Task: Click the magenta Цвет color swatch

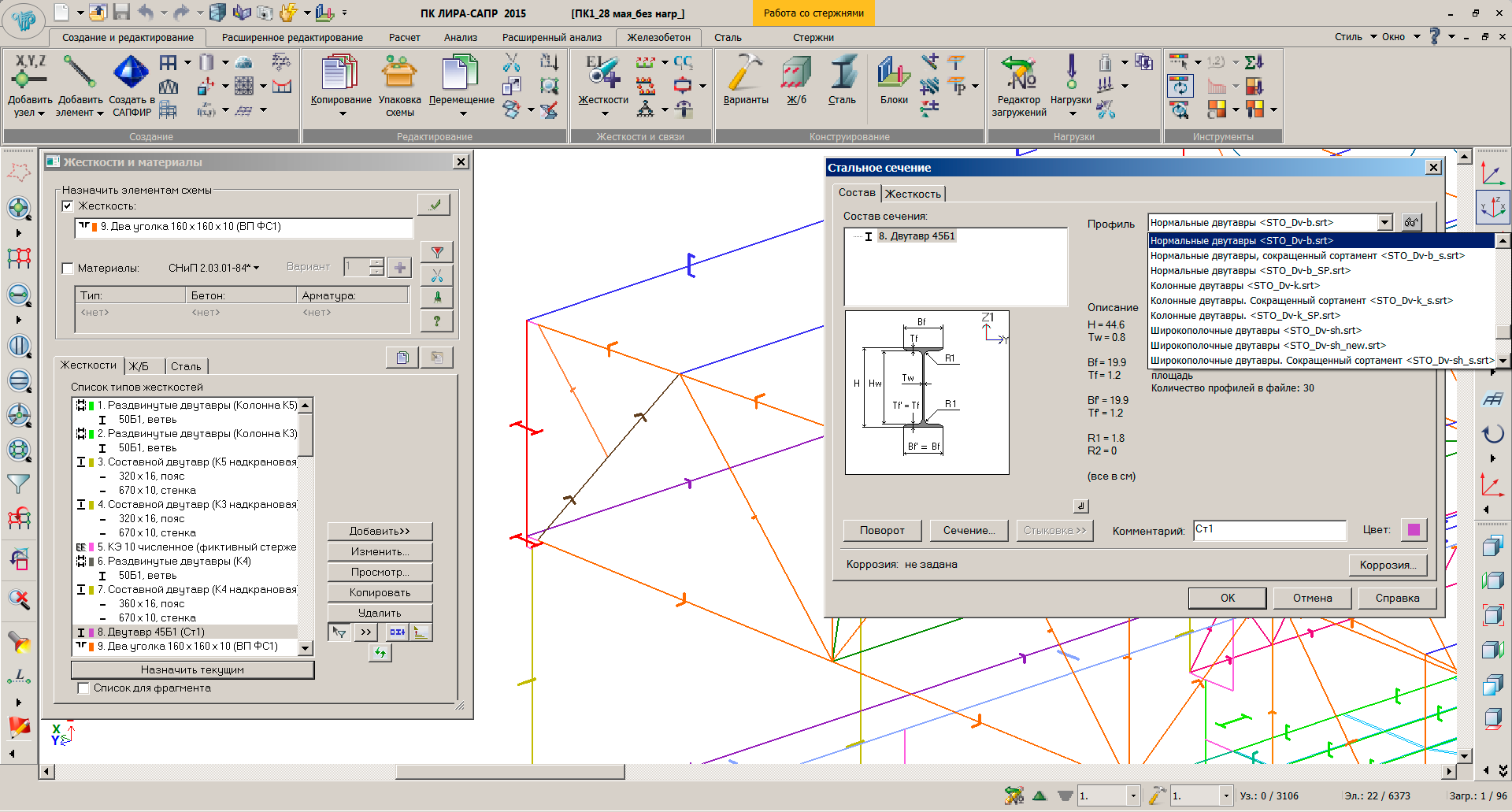Action: pyautogui.click(x=1414, y=530)
